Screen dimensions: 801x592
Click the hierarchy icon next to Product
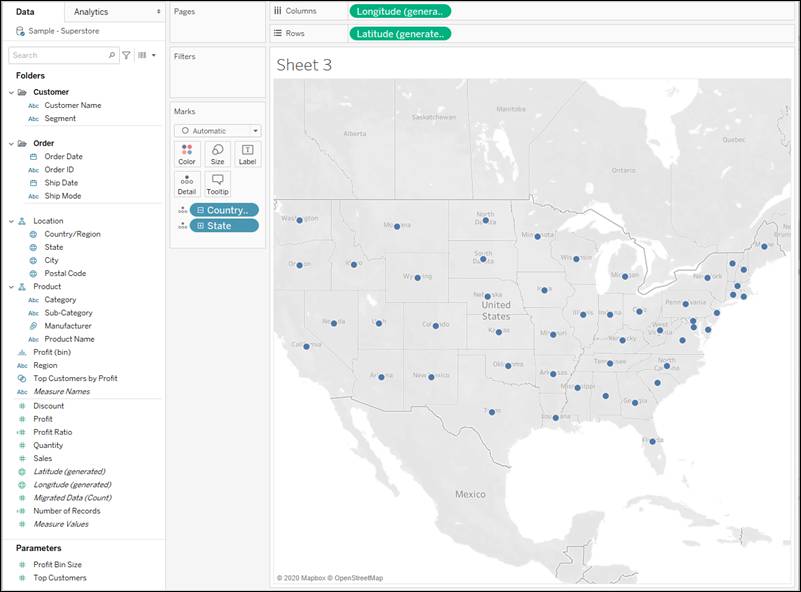22,287
